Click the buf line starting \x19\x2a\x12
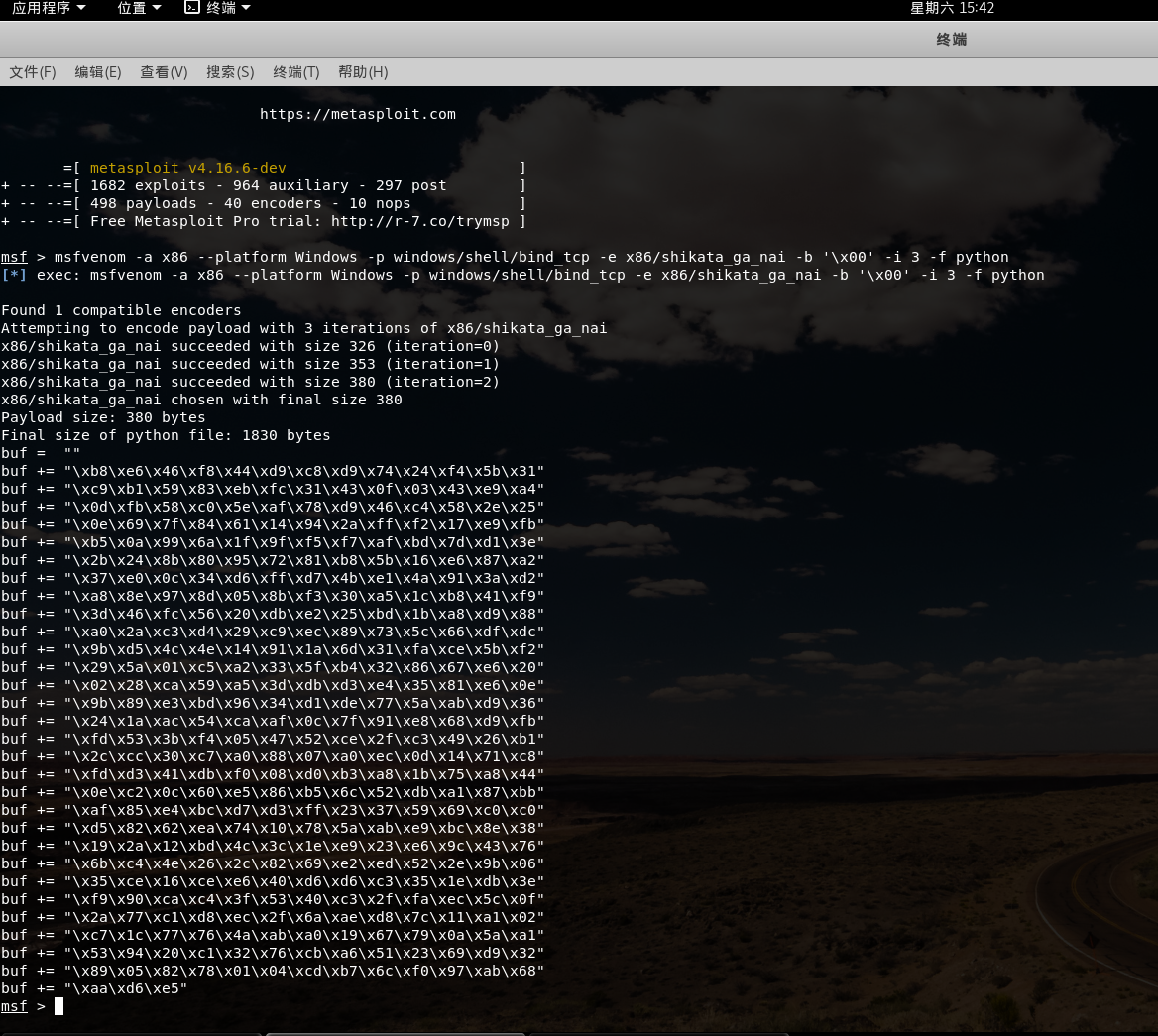 [273, 847]
